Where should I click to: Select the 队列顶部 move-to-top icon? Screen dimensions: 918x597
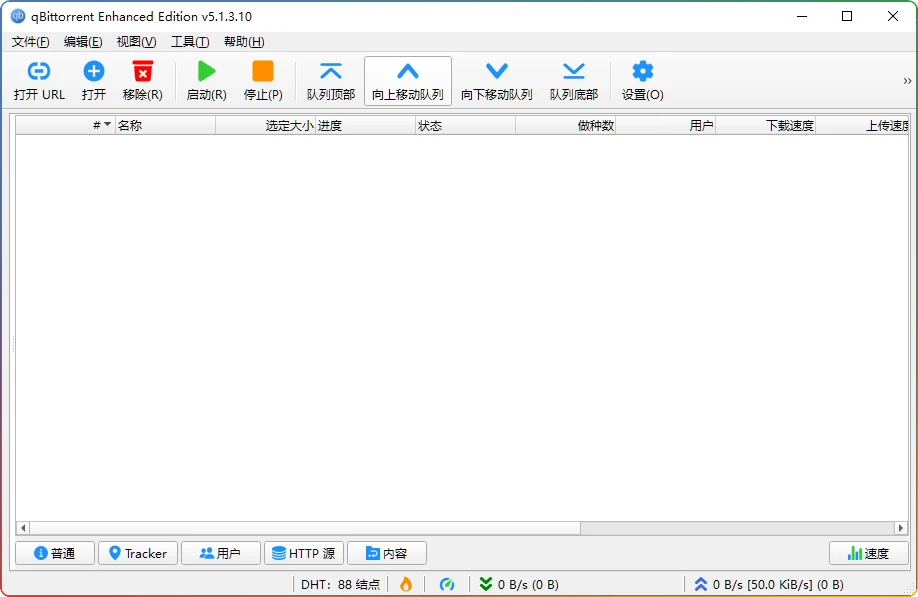tap(329, 71)
